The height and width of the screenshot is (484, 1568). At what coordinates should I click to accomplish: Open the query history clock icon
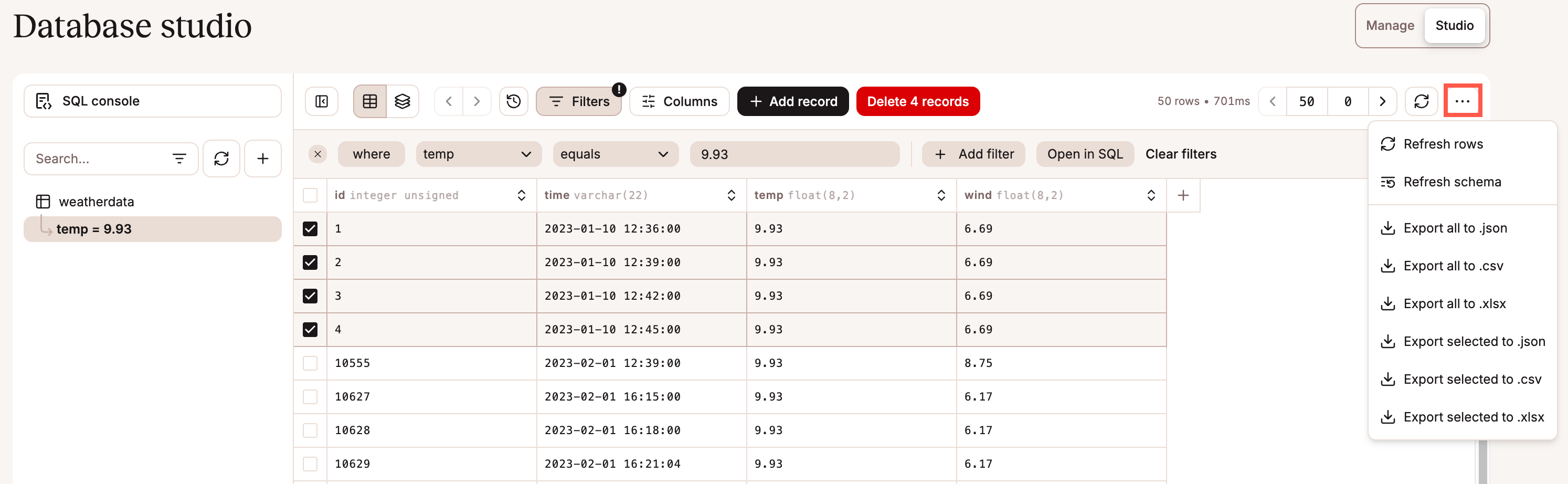pyautogui.click(x=514, y=101)
